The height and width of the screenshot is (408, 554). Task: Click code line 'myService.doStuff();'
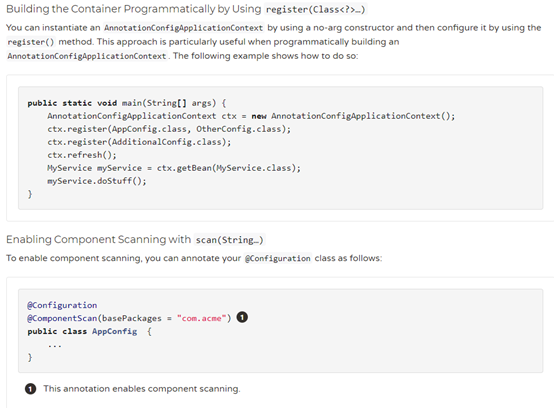click(x=96, y=181)
